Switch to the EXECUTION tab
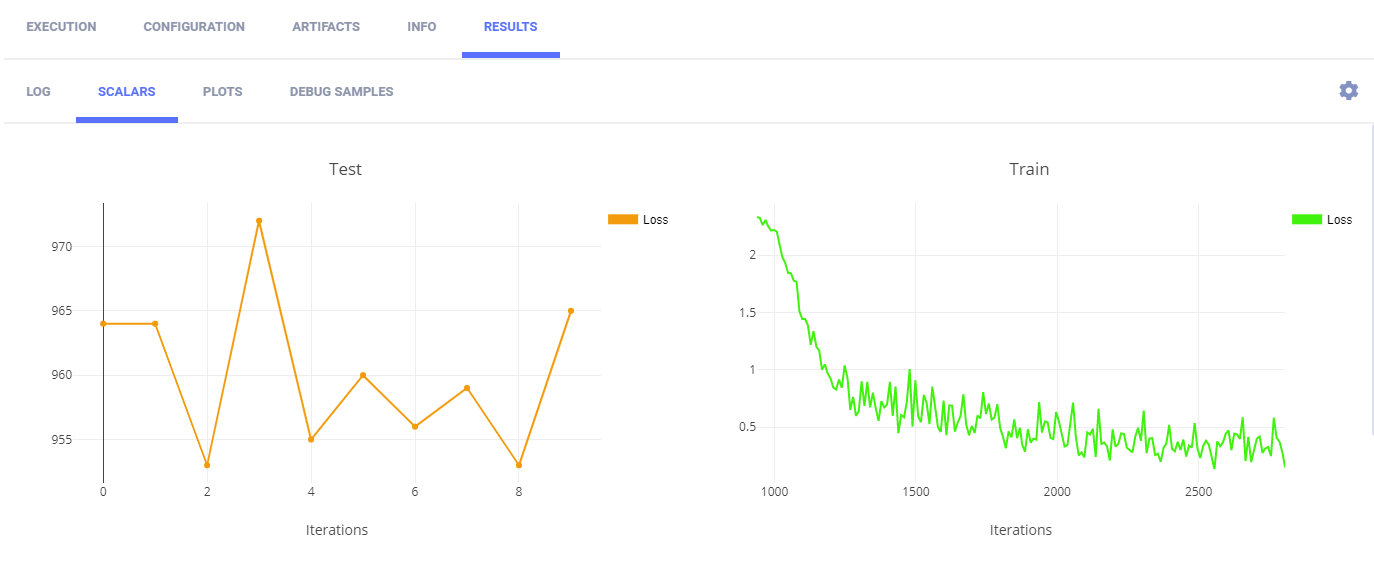The image size is (1374, 566). pyautogui.click(x=61, y=27)
